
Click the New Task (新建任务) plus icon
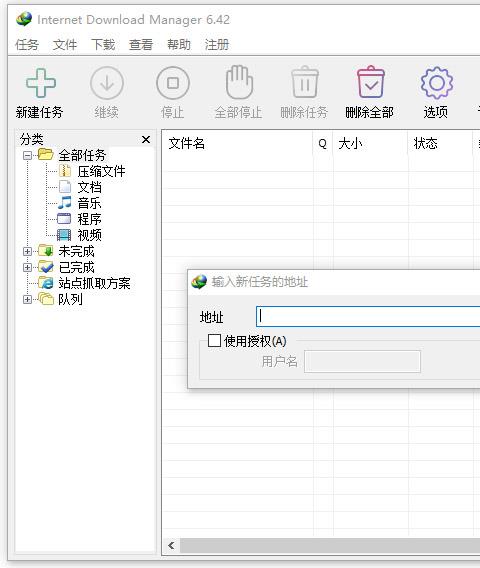(41, 83)
